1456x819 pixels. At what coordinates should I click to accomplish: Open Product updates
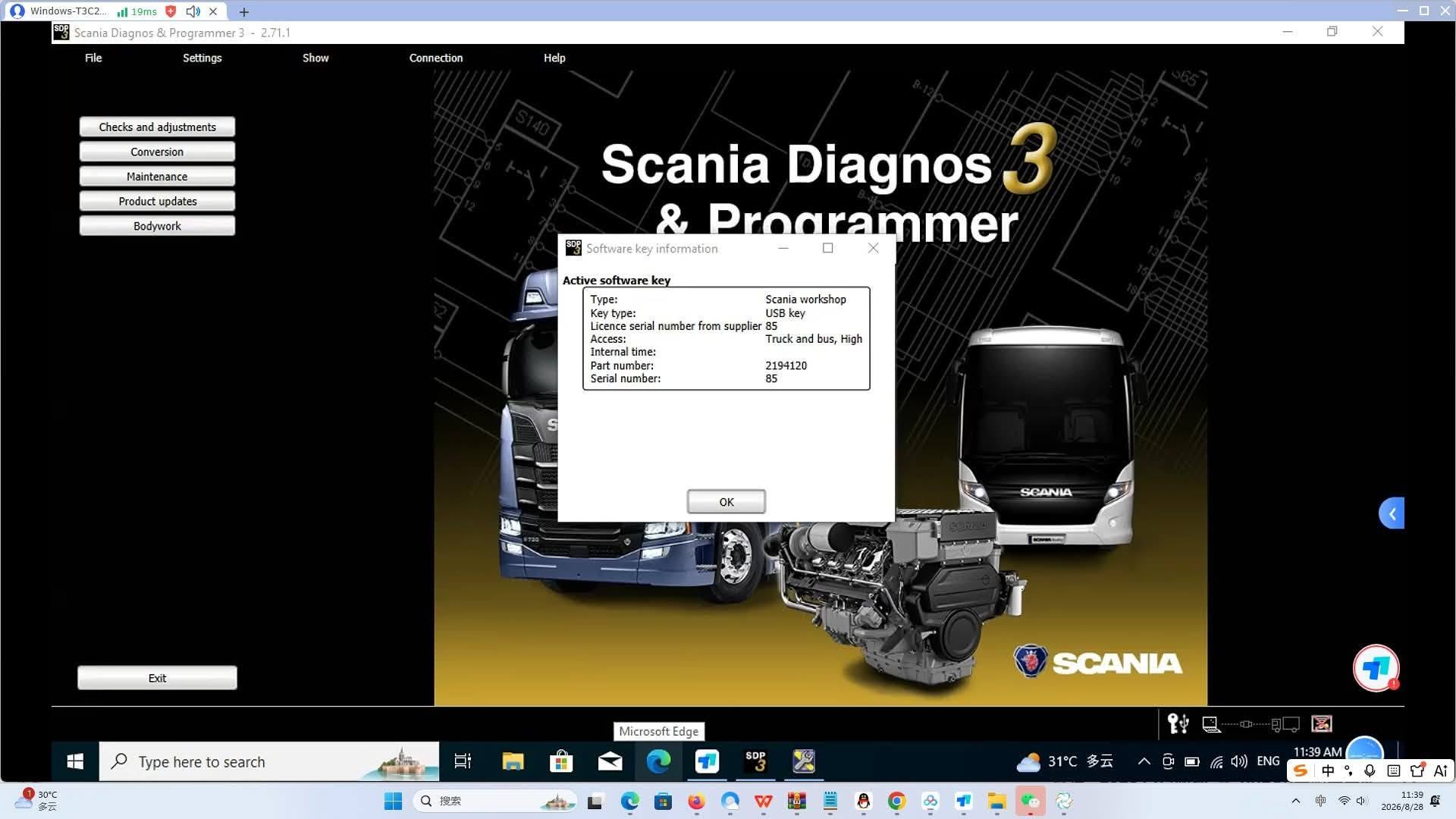point(157,201)
